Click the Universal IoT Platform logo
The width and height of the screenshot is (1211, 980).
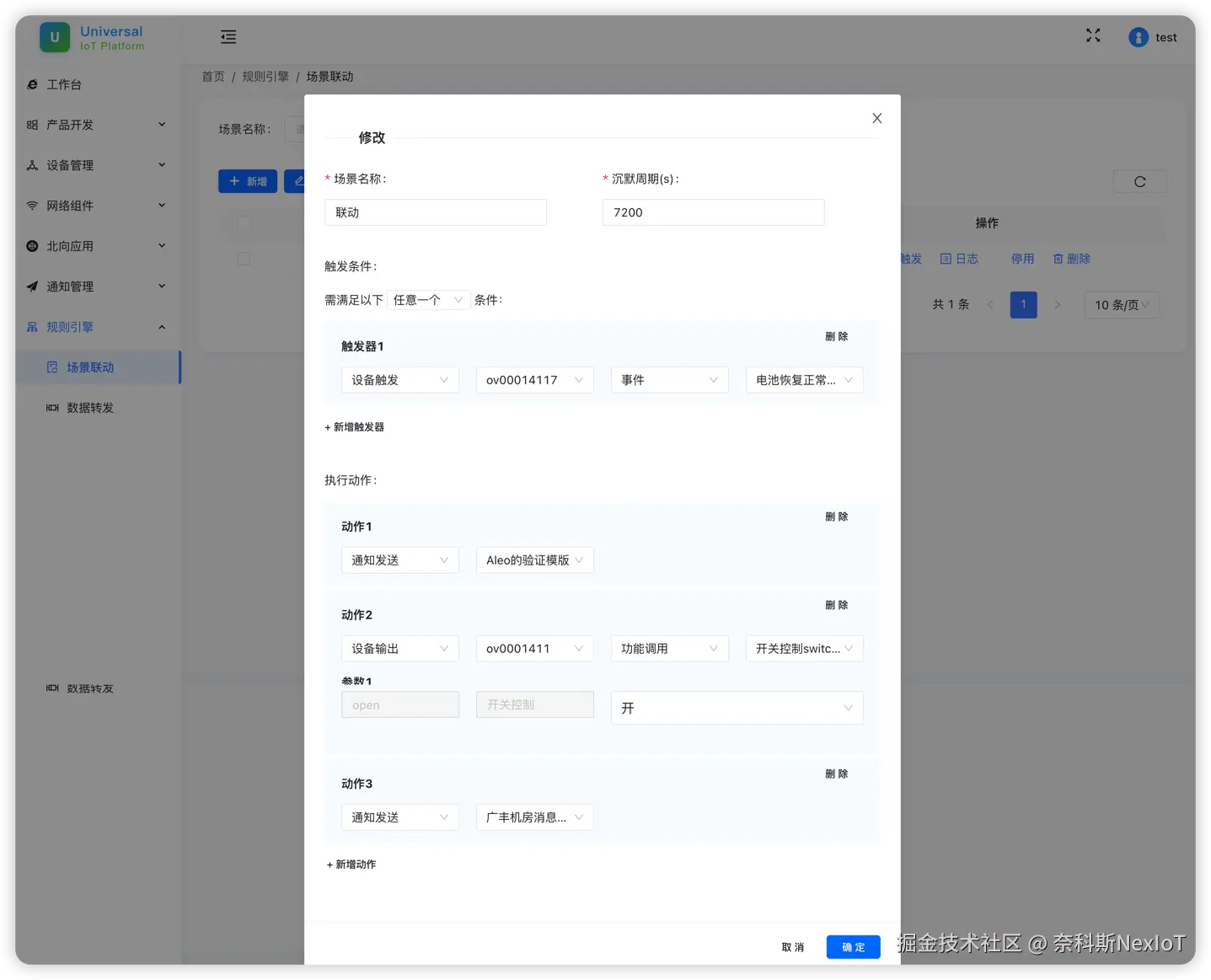90,37
